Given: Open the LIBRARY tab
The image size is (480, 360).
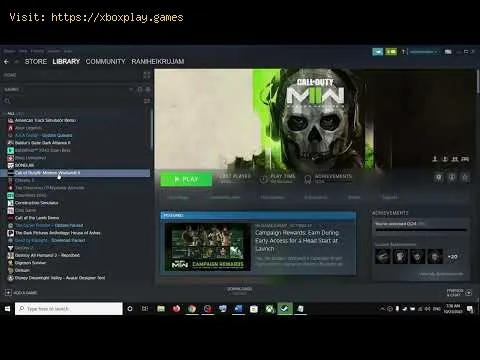Looking at the screenshot, I should pos(66,62).
